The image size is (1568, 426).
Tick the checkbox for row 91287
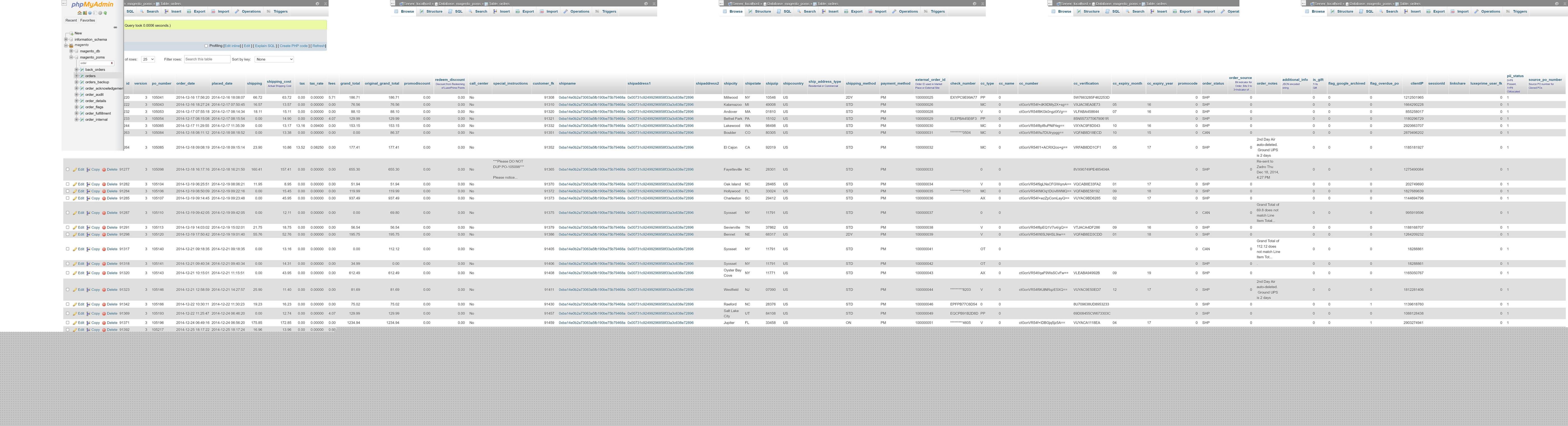(68, 213)
